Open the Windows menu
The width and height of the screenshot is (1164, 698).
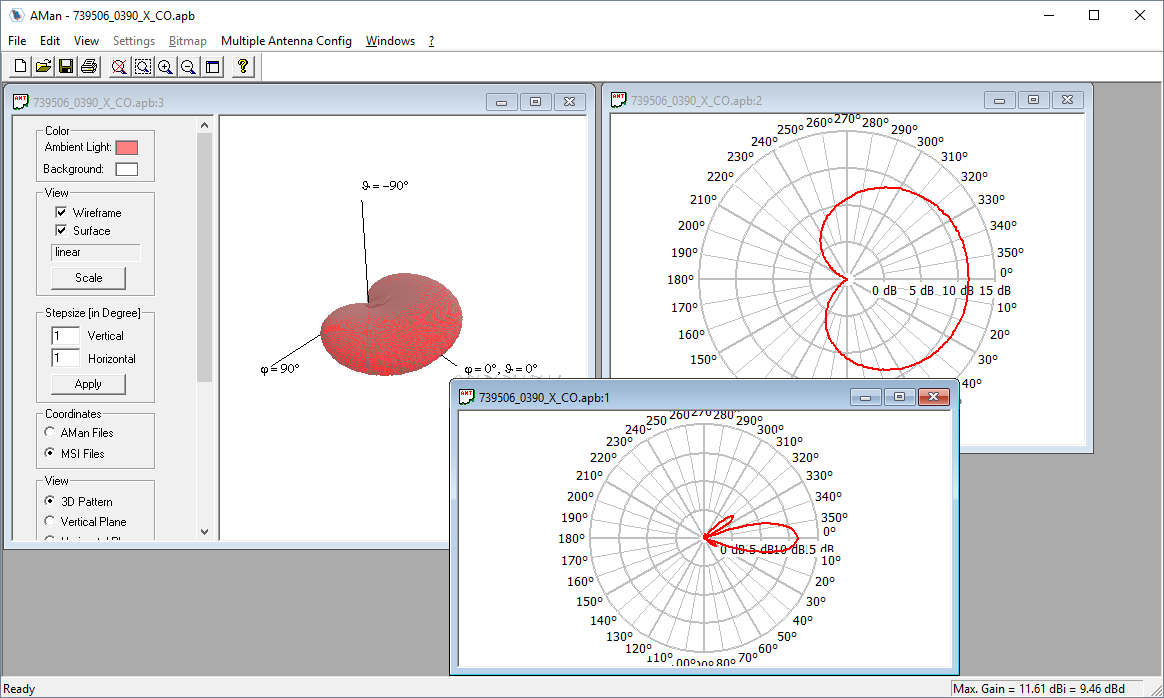390,41
